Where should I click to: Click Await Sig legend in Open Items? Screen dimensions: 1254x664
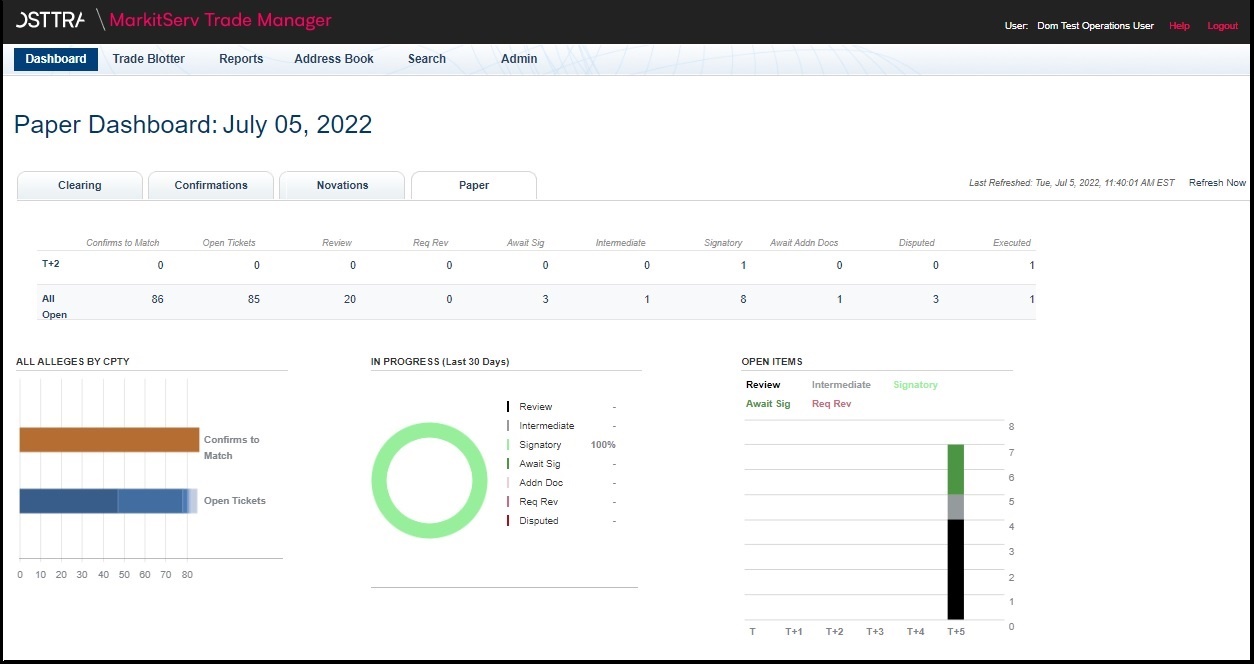768,404
